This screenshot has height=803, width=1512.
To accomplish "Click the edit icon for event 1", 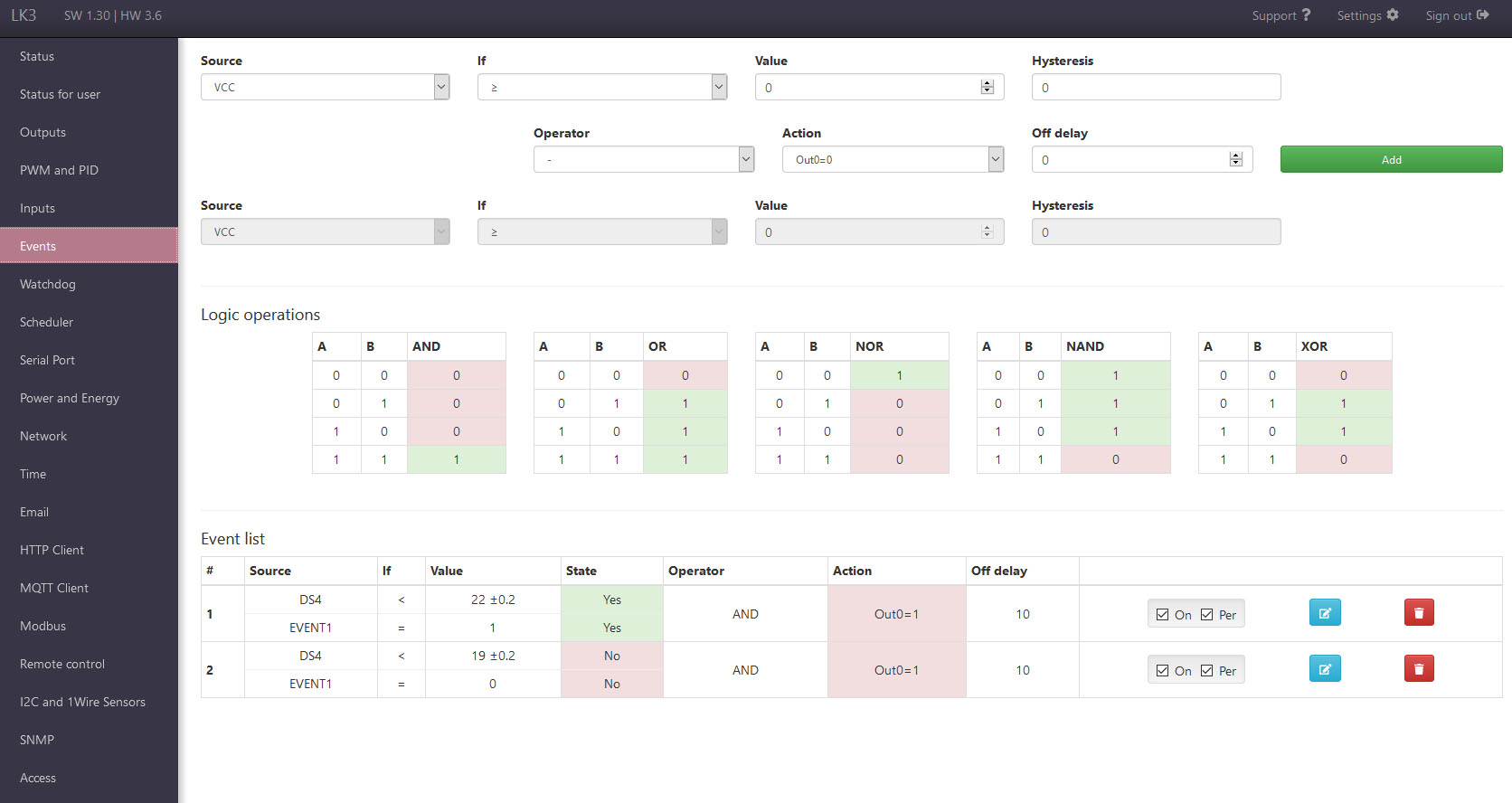I will (x=1325, y=613).
